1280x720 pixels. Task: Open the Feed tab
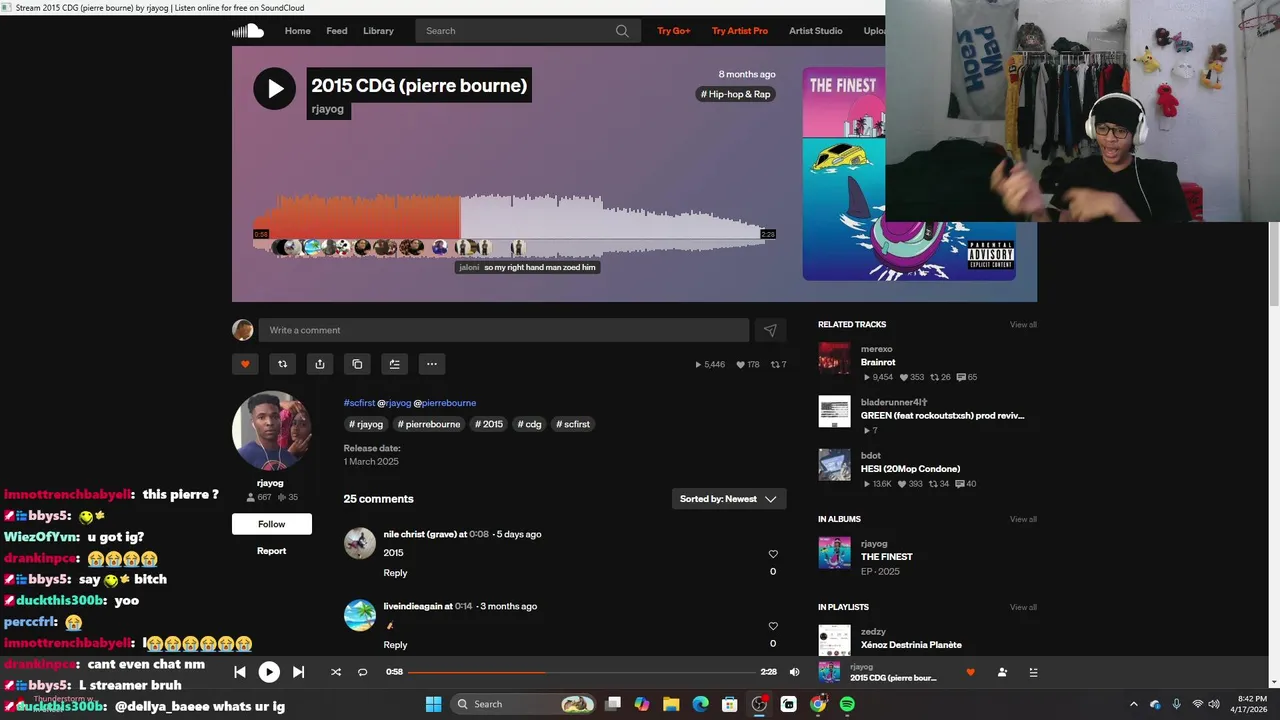337,31
